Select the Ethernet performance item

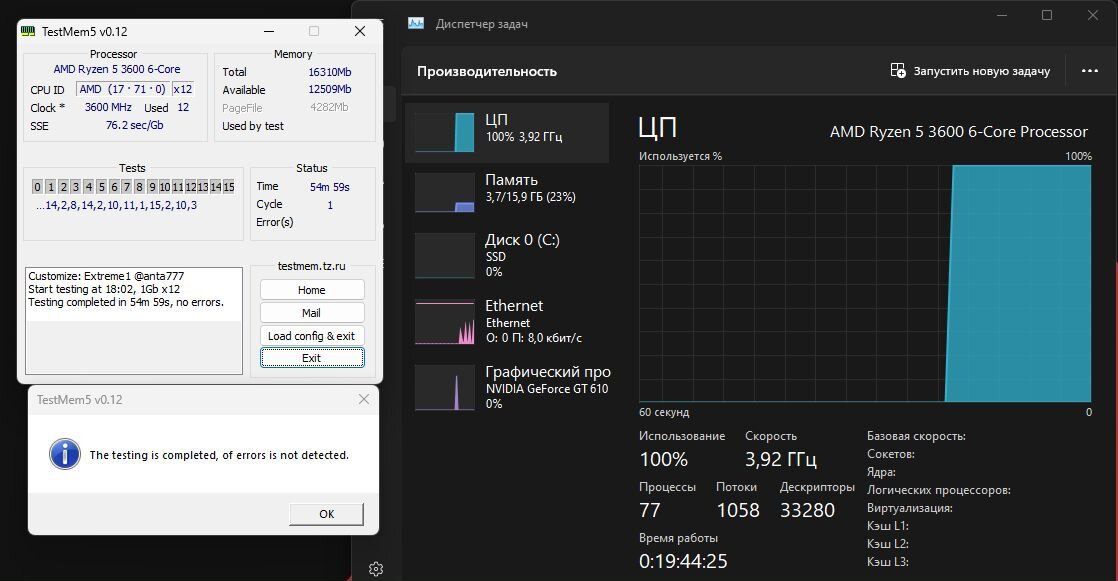click(507, 322)
